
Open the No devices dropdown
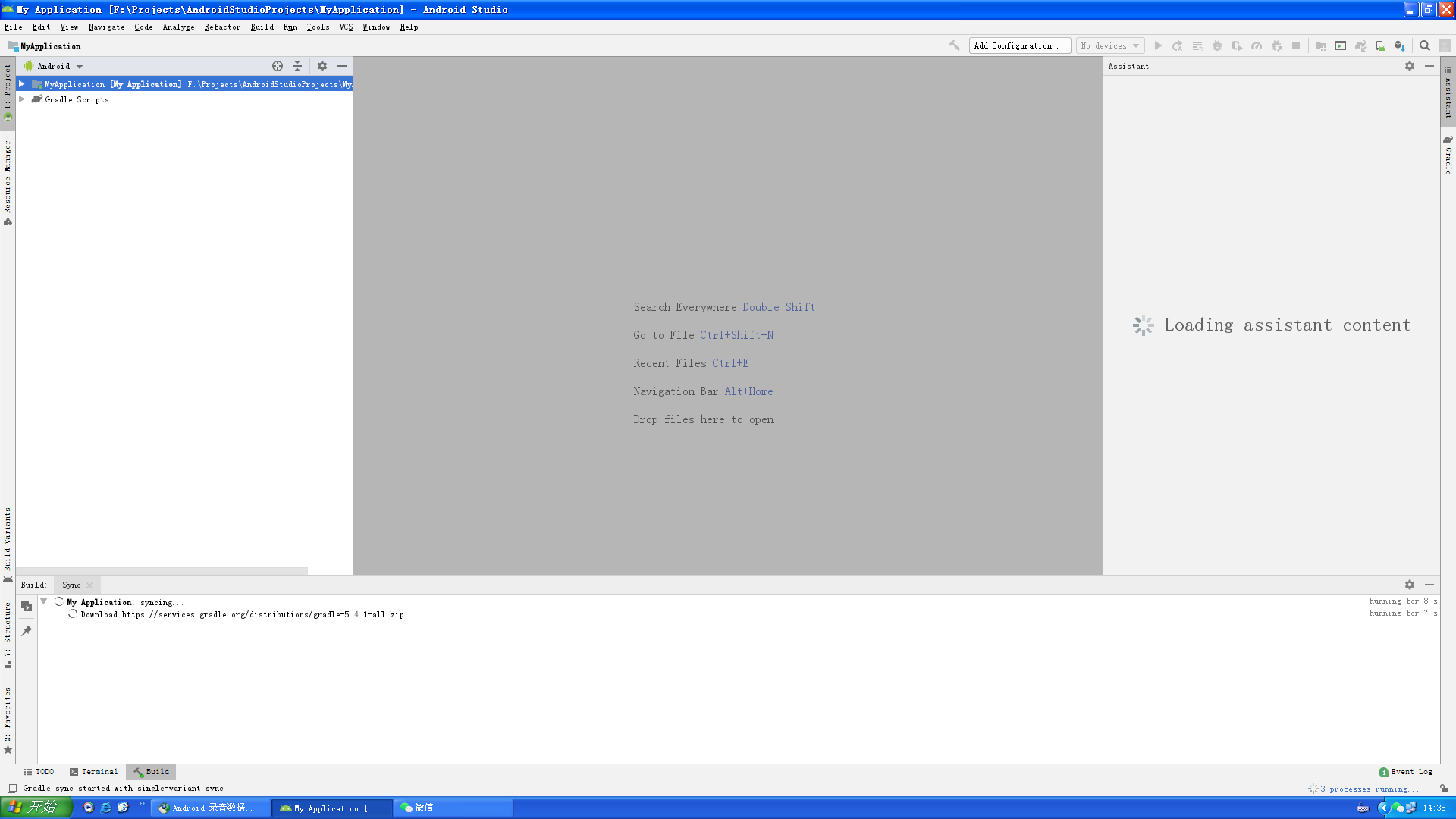(x=1110, y=45)
